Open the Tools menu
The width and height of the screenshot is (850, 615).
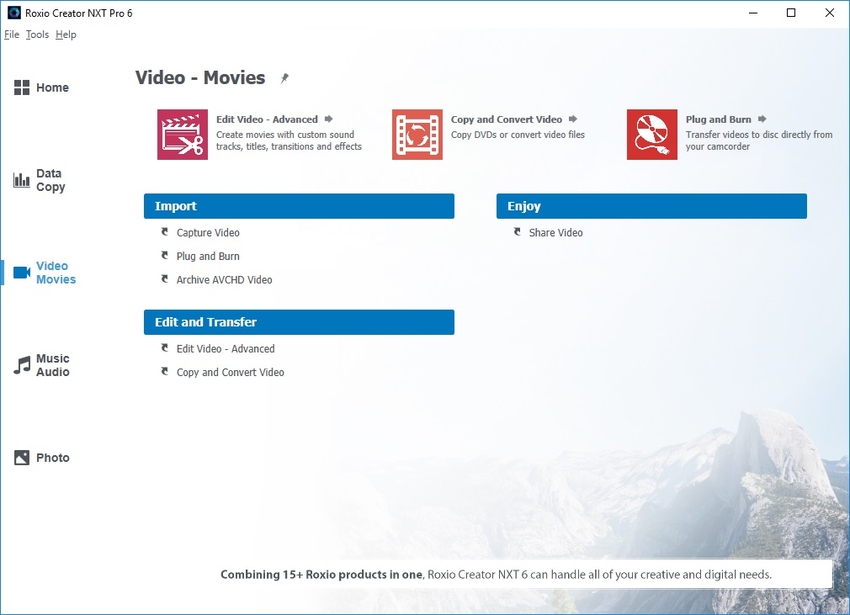click(x=37, y=35)
